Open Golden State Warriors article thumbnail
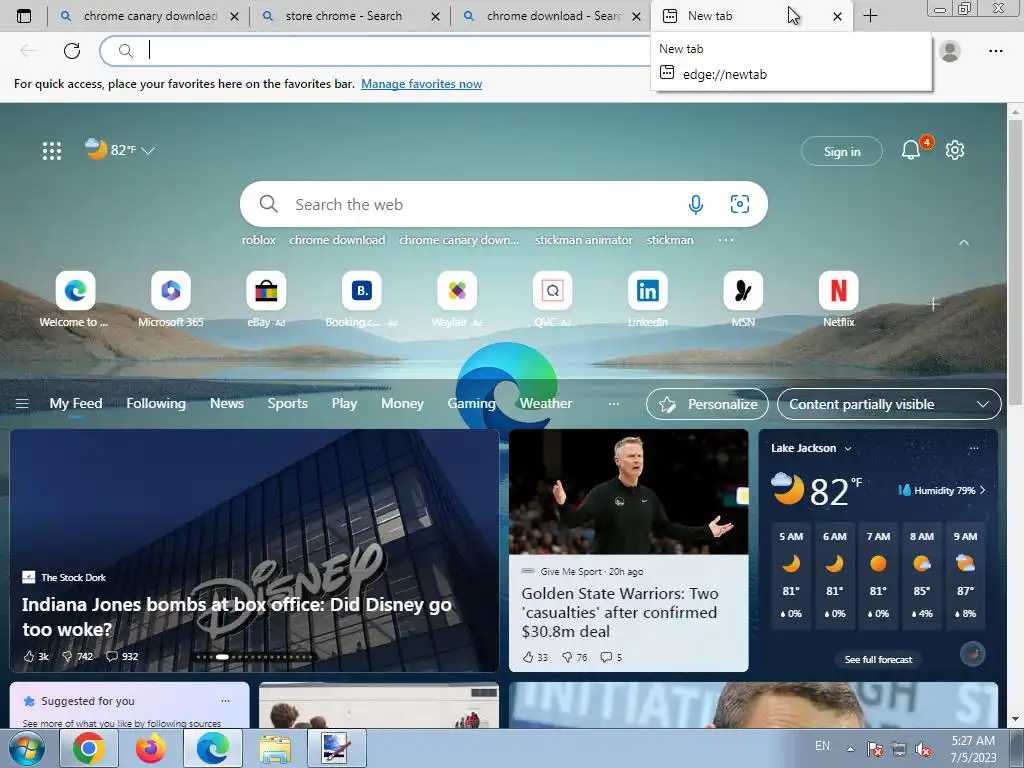This screenshot has height=768, width=1024. click(628, 492)
